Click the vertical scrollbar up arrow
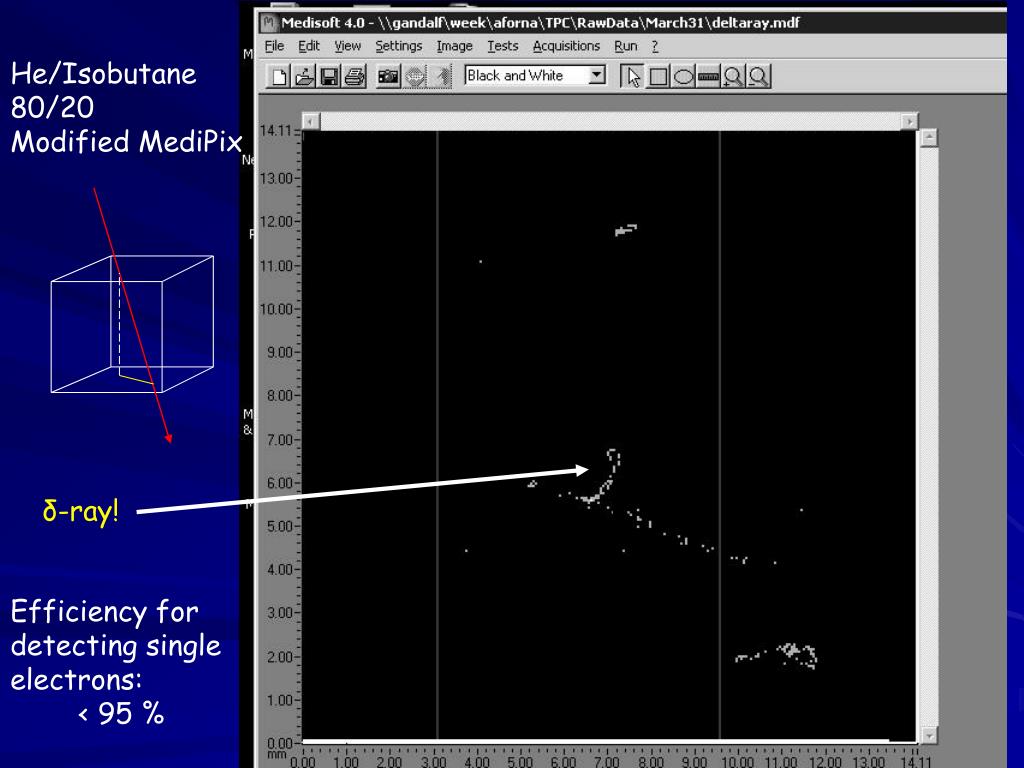The width and height of the screenshot is (1024, 768). pos(929,138)
